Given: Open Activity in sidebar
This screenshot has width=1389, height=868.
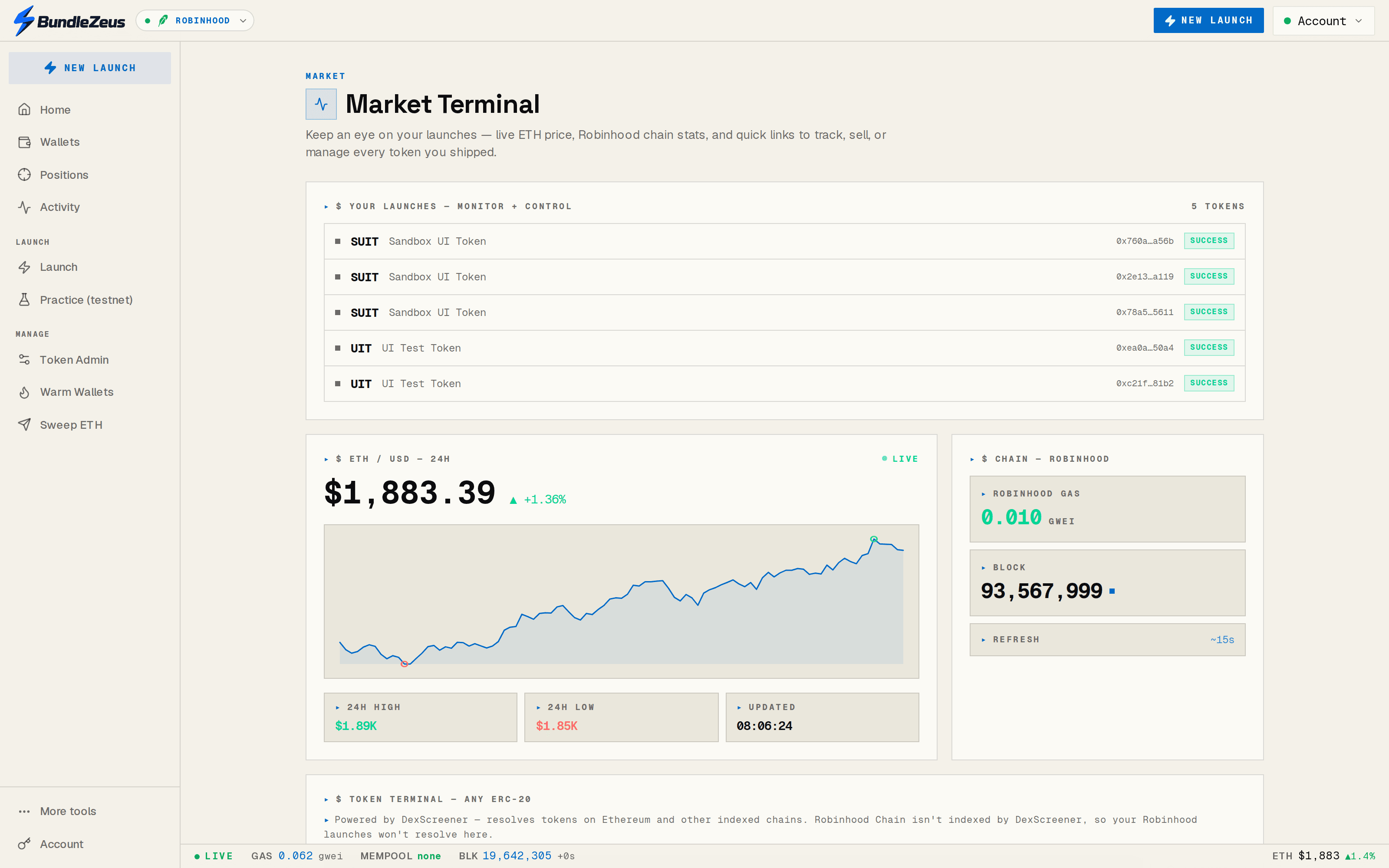Looking at the screenshot, I should pyautogui.click(x=60, y=207).
